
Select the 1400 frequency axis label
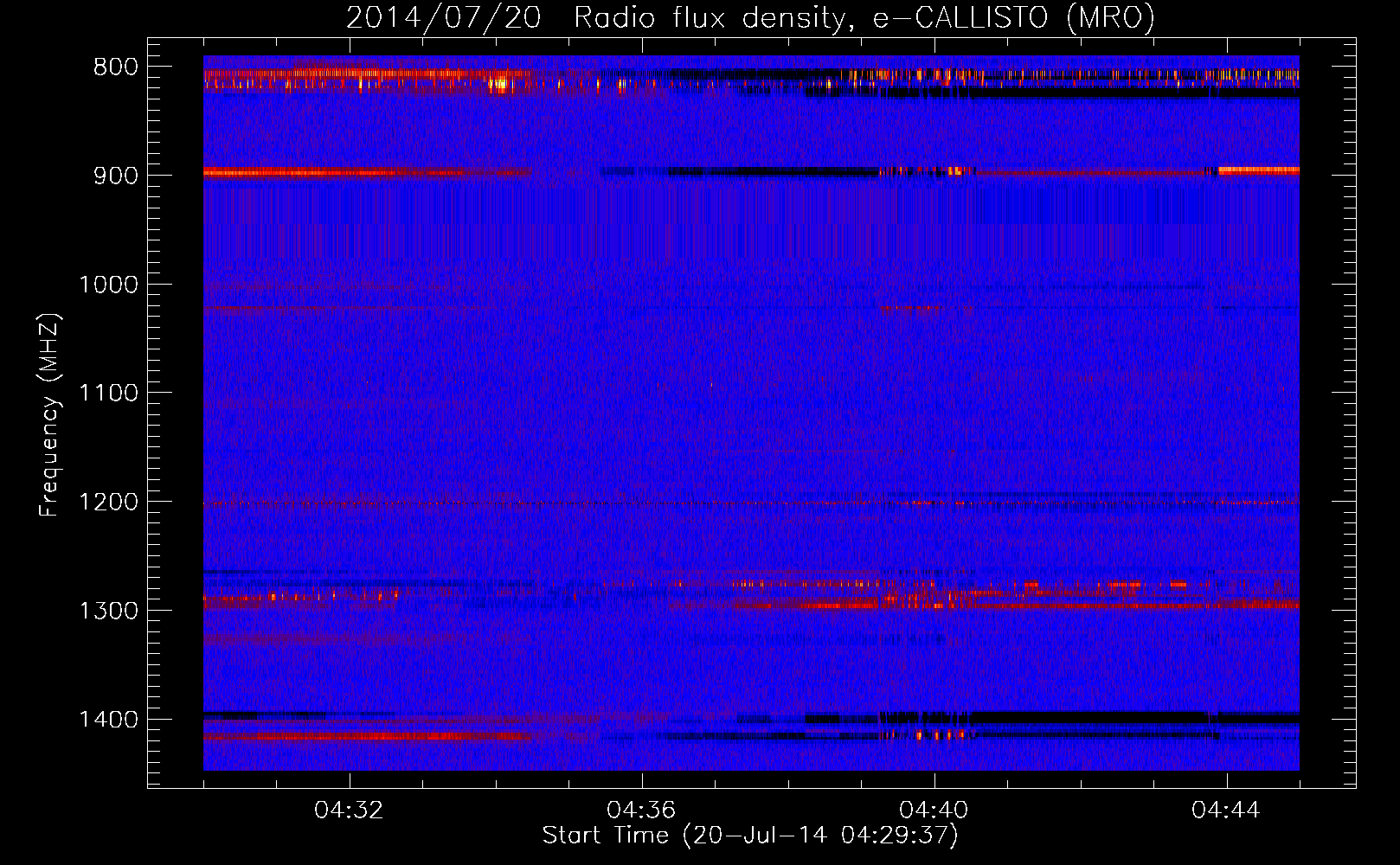click(x=108, y=720)
